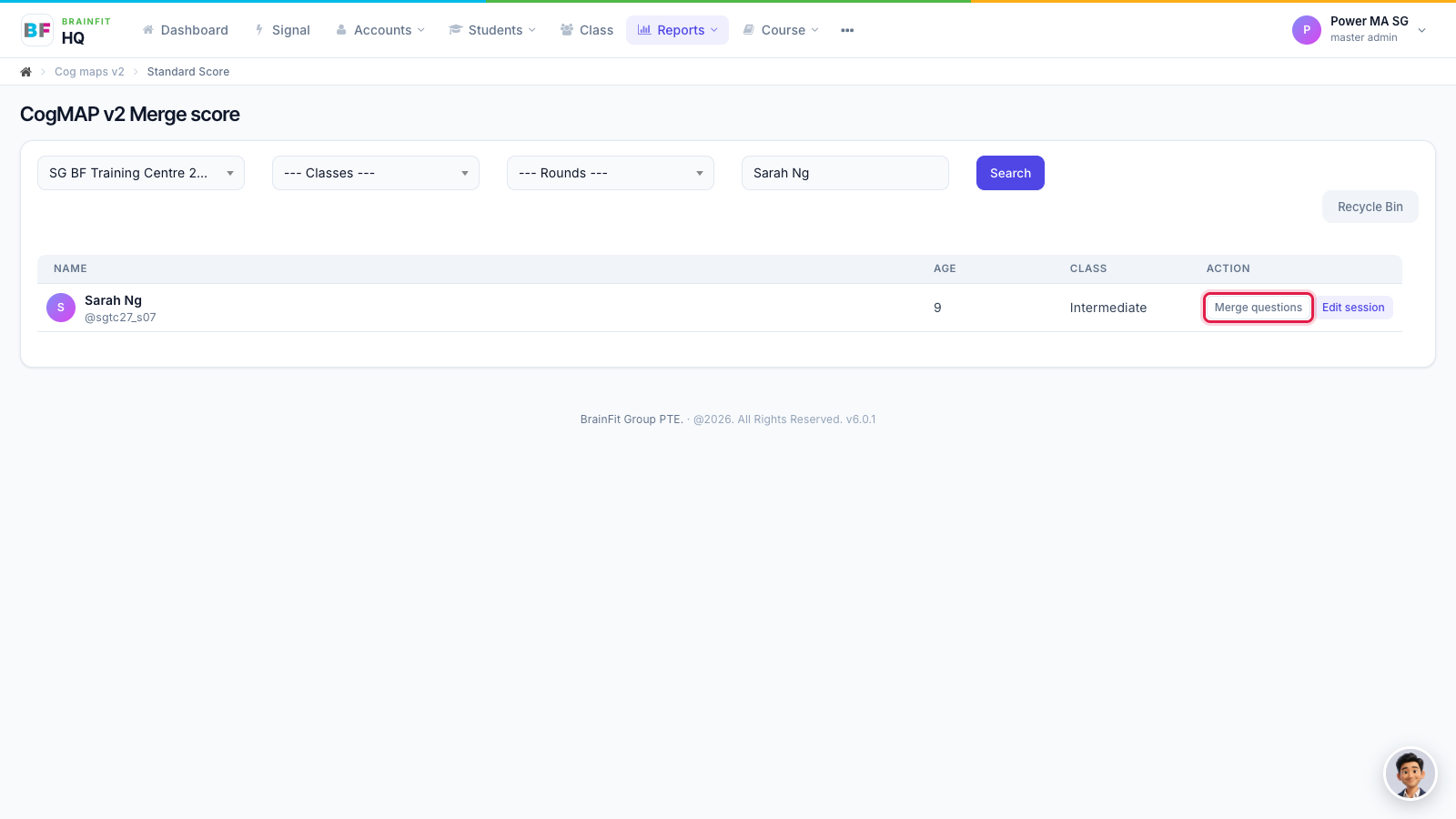The width and height of the screenshot is (1456, 819).
Task: Click the Standard Score breadcrumb
Action: [188, 72]
